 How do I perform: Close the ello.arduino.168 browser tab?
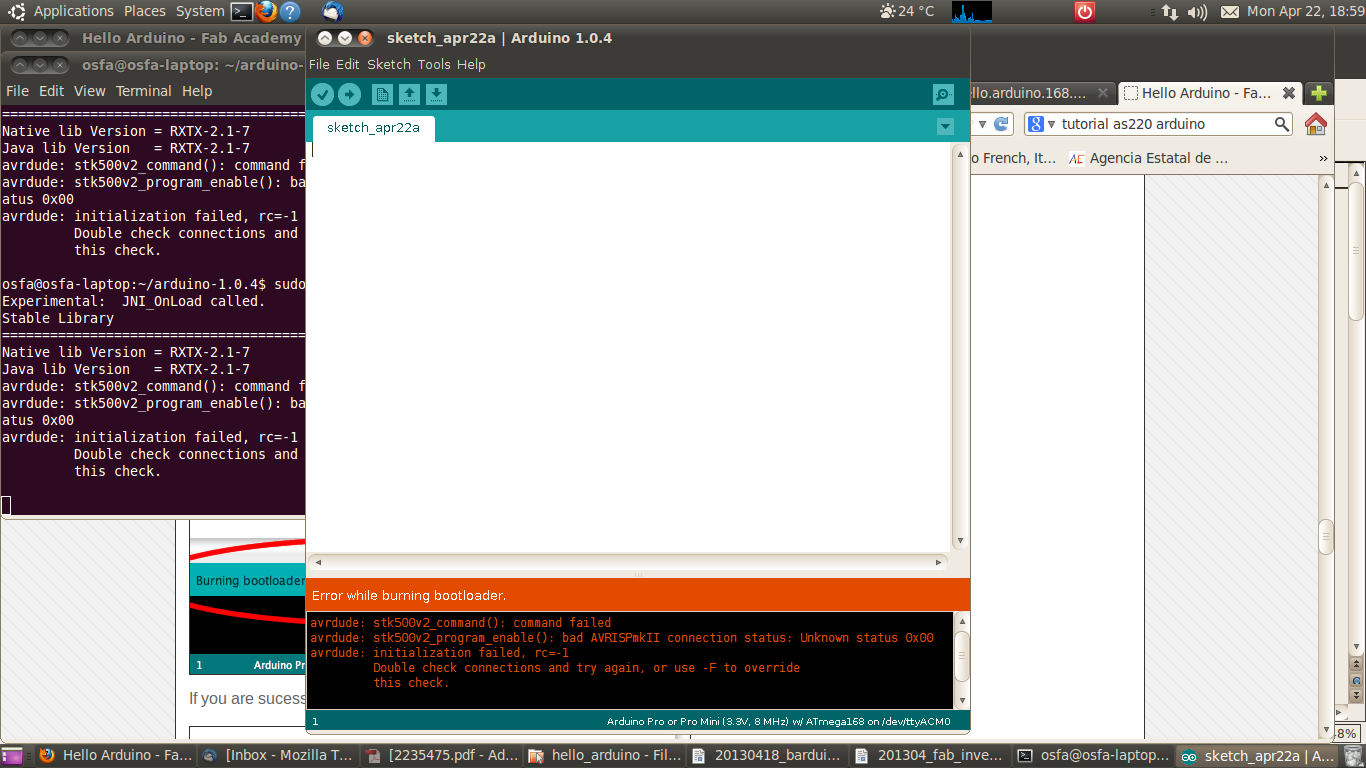(1103, 93)
